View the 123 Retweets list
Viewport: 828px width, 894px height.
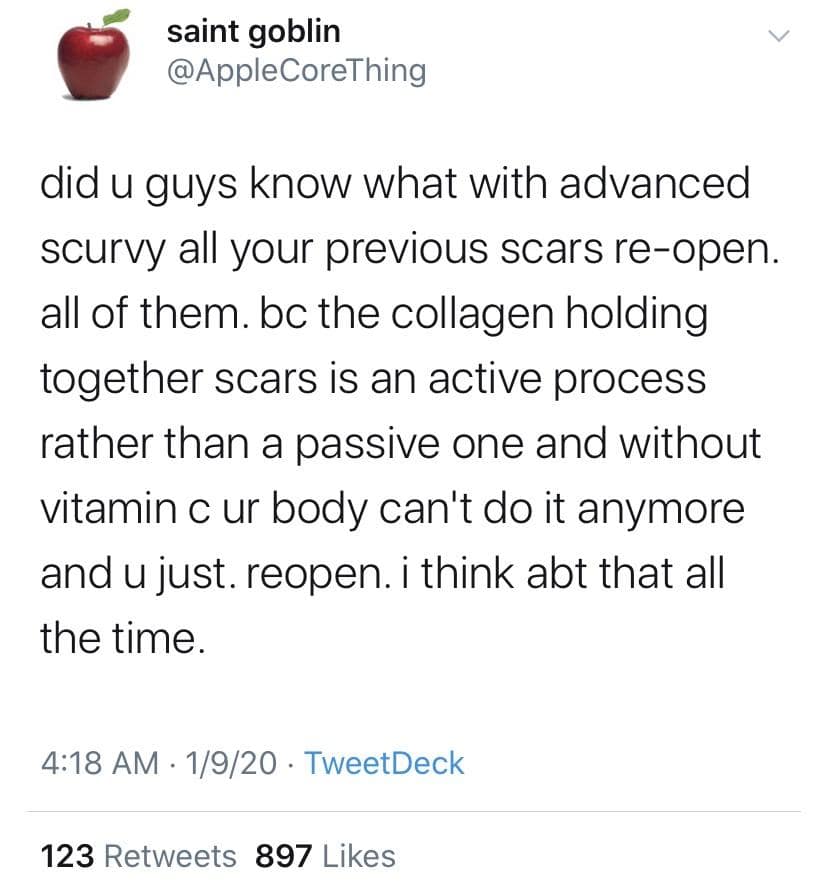(x=138, y=856)
